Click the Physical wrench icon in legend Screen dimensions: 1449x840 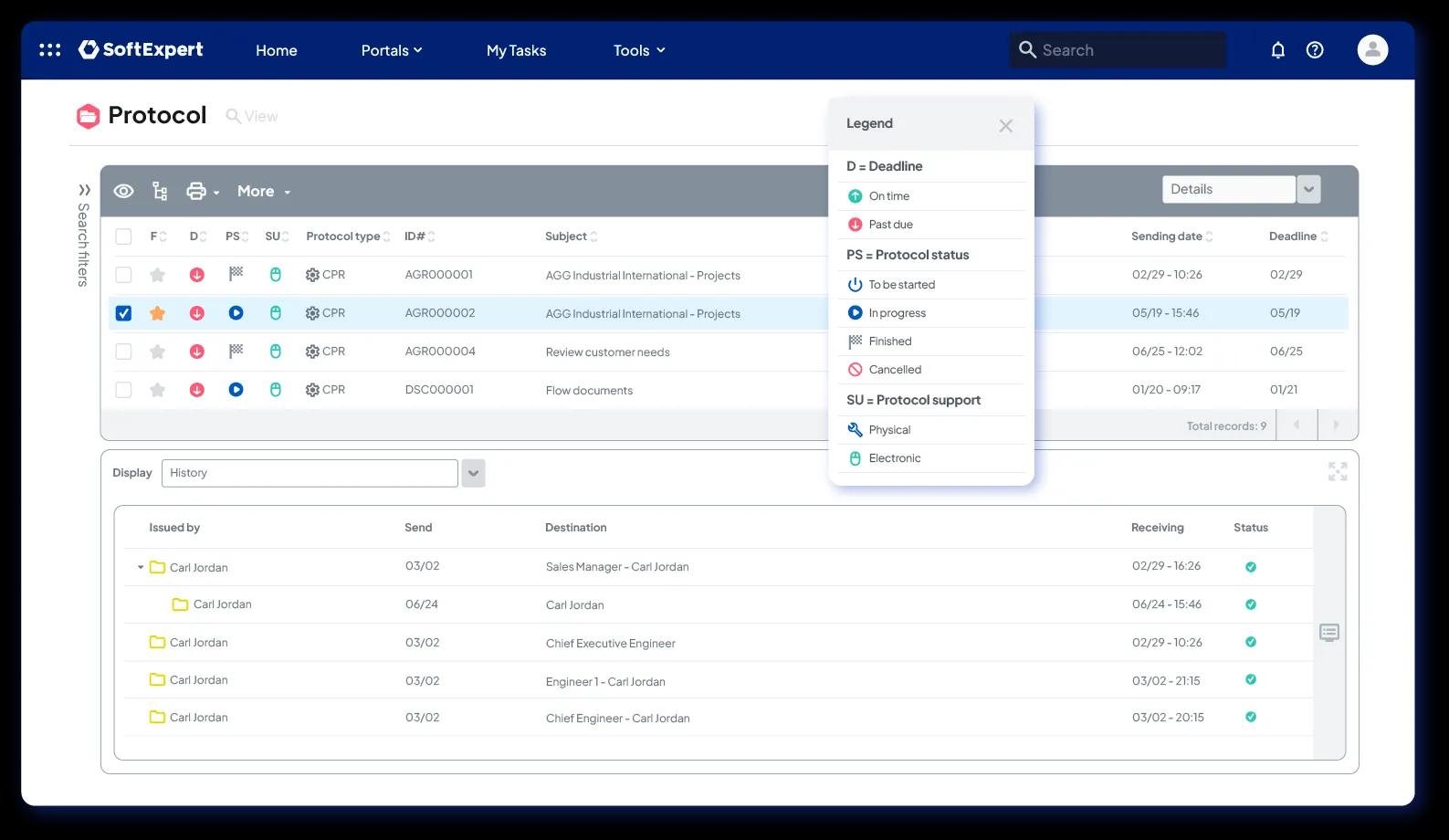(855, 430)
